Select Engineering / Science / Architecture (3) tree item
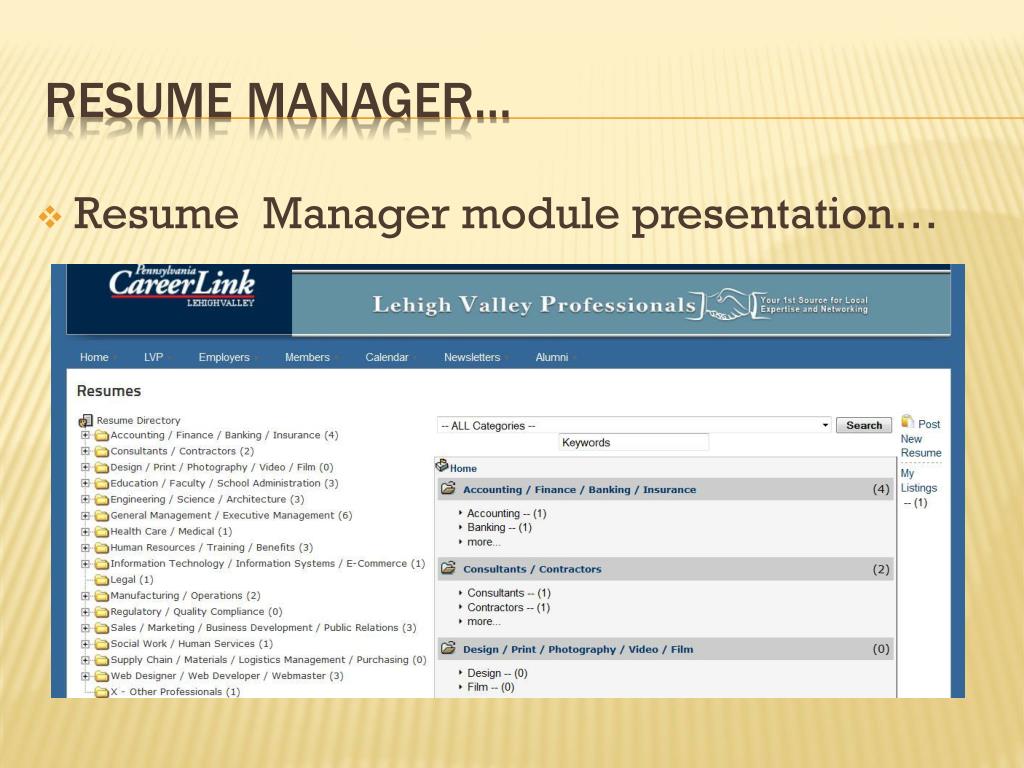The height and width of the screenshot is (768, 1024). (207, 499)
